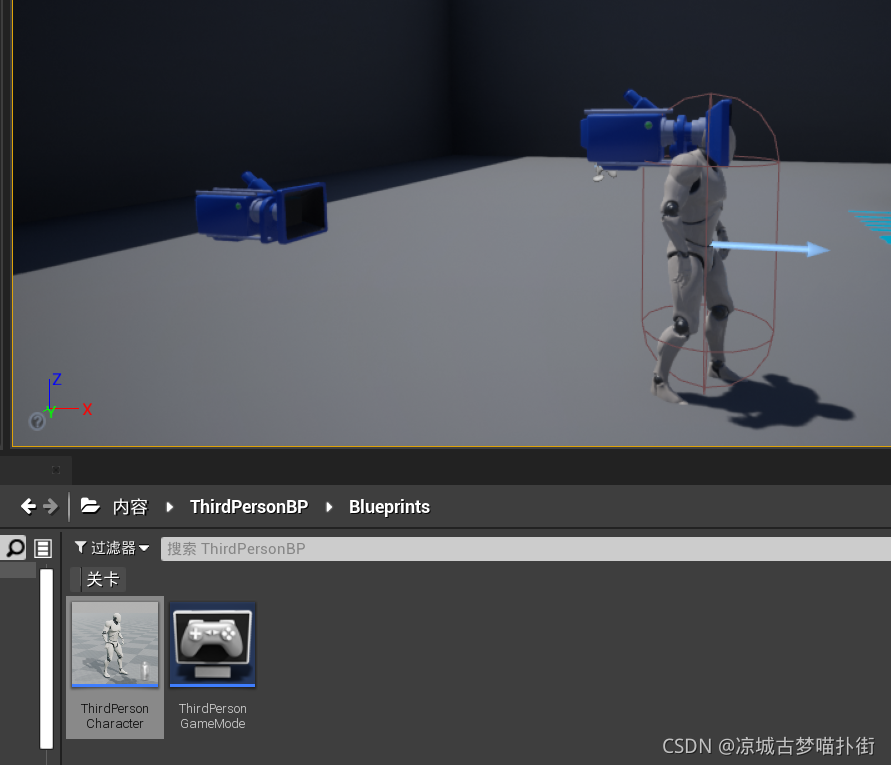Click the light blue arrow component
Screen dimensions: 891x765
(x=770, y=248)
